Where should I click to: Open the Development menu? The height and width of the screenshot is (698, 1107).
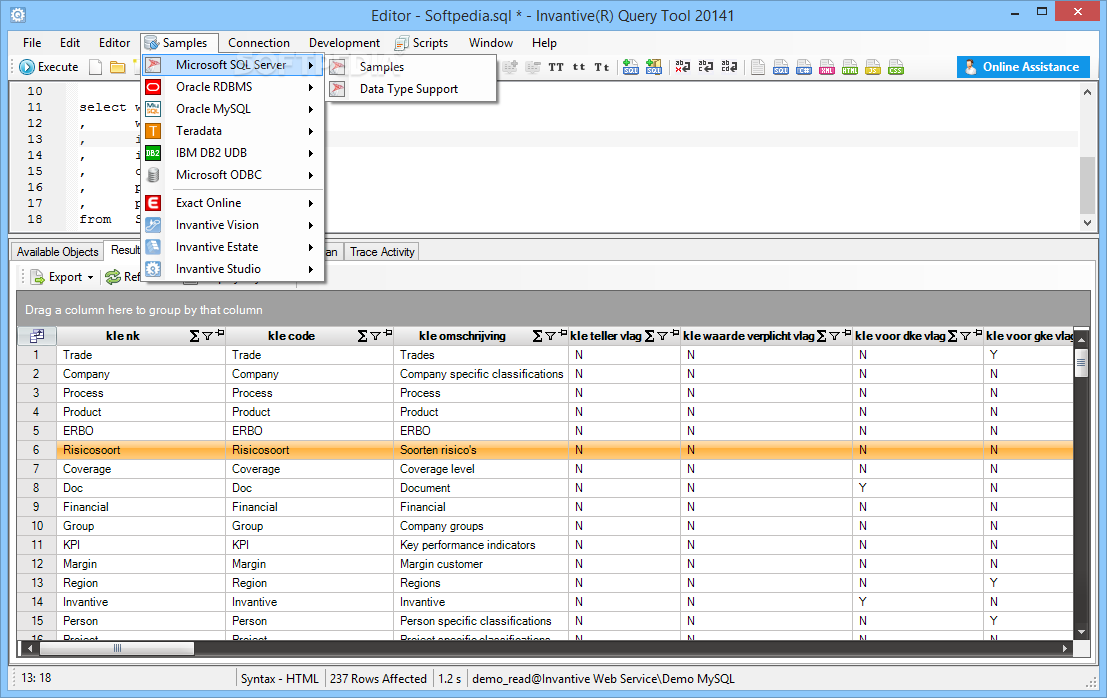click(x=344, y=43)
